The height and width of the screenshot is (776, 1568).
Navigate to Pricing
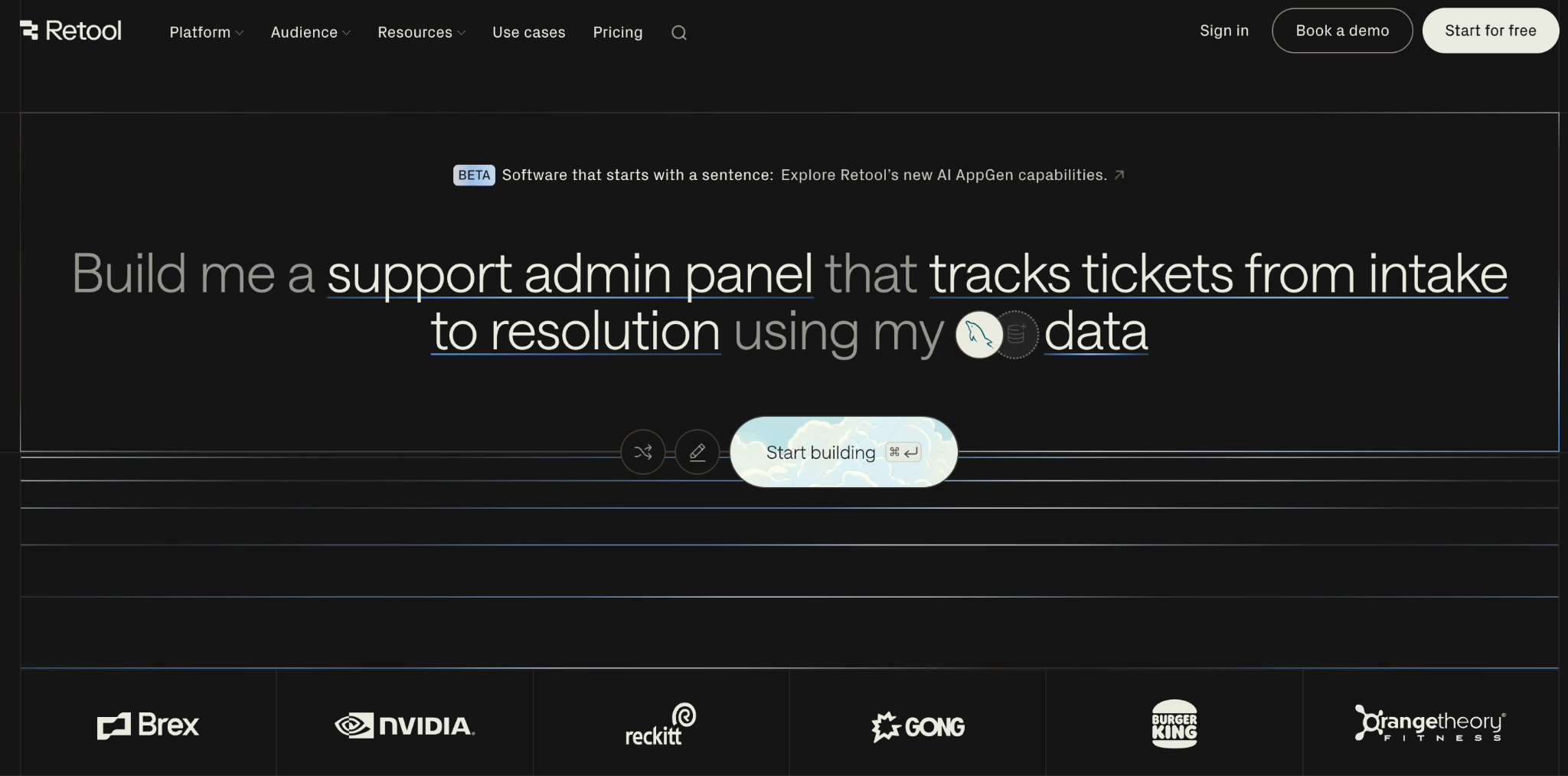pos(617,32)
